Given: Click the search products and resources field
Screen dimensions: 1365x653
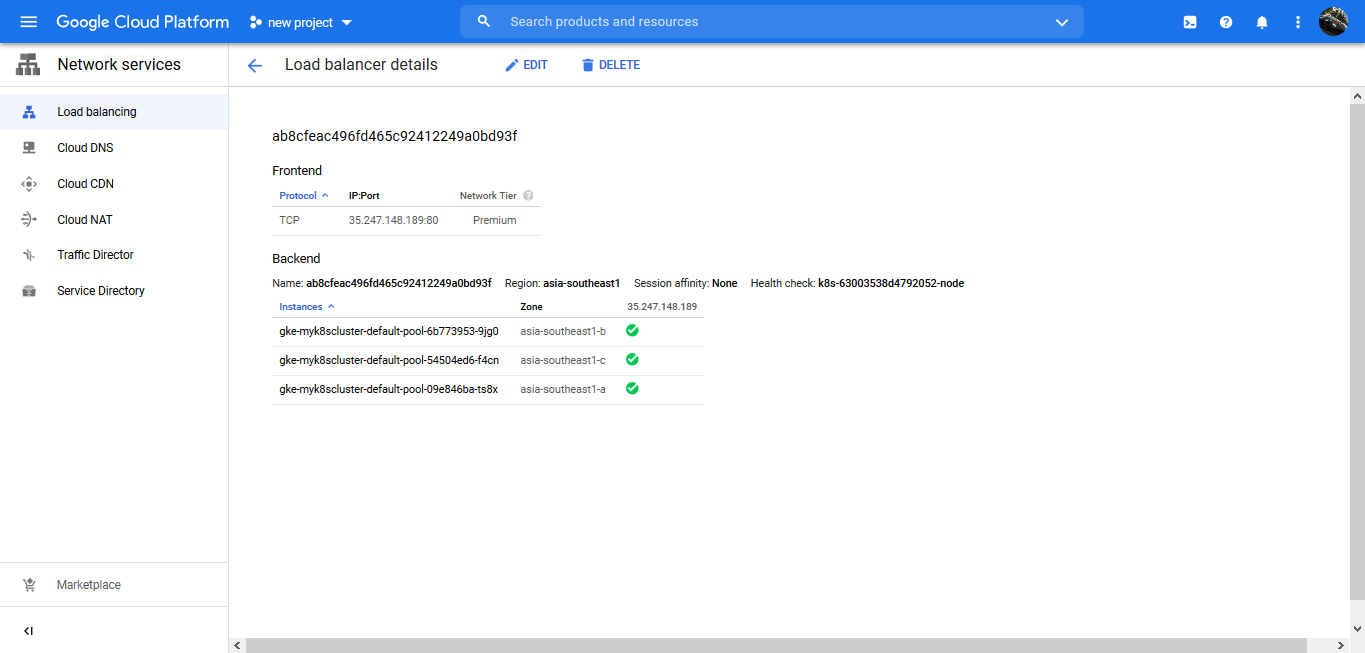Looking at the screenshot, I should click(x=771, y=22).
